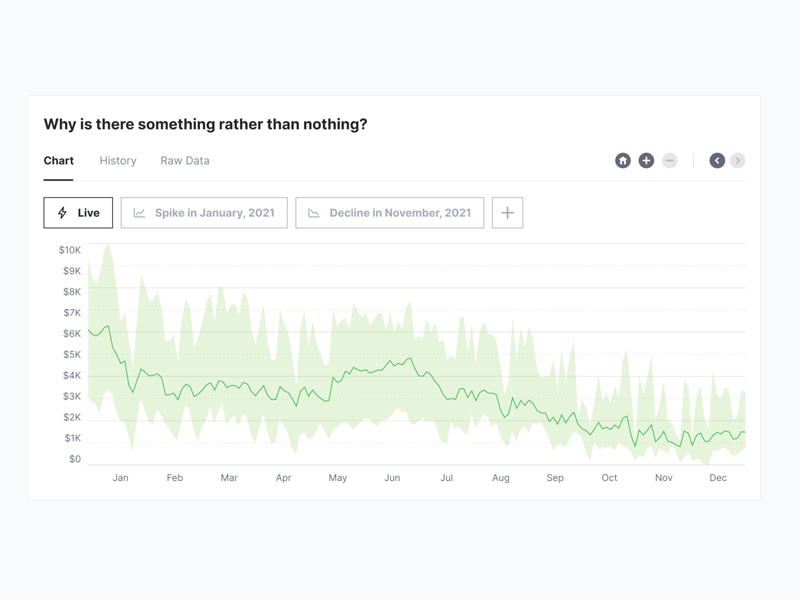Click the $10K label on the y-axis
Viewport: 800px width, 600px height.
point(69,250)
